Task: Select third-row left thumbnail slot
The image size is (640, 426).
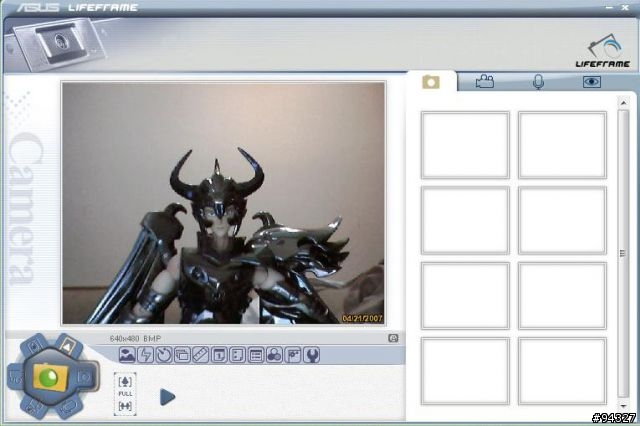Action: 465,296
